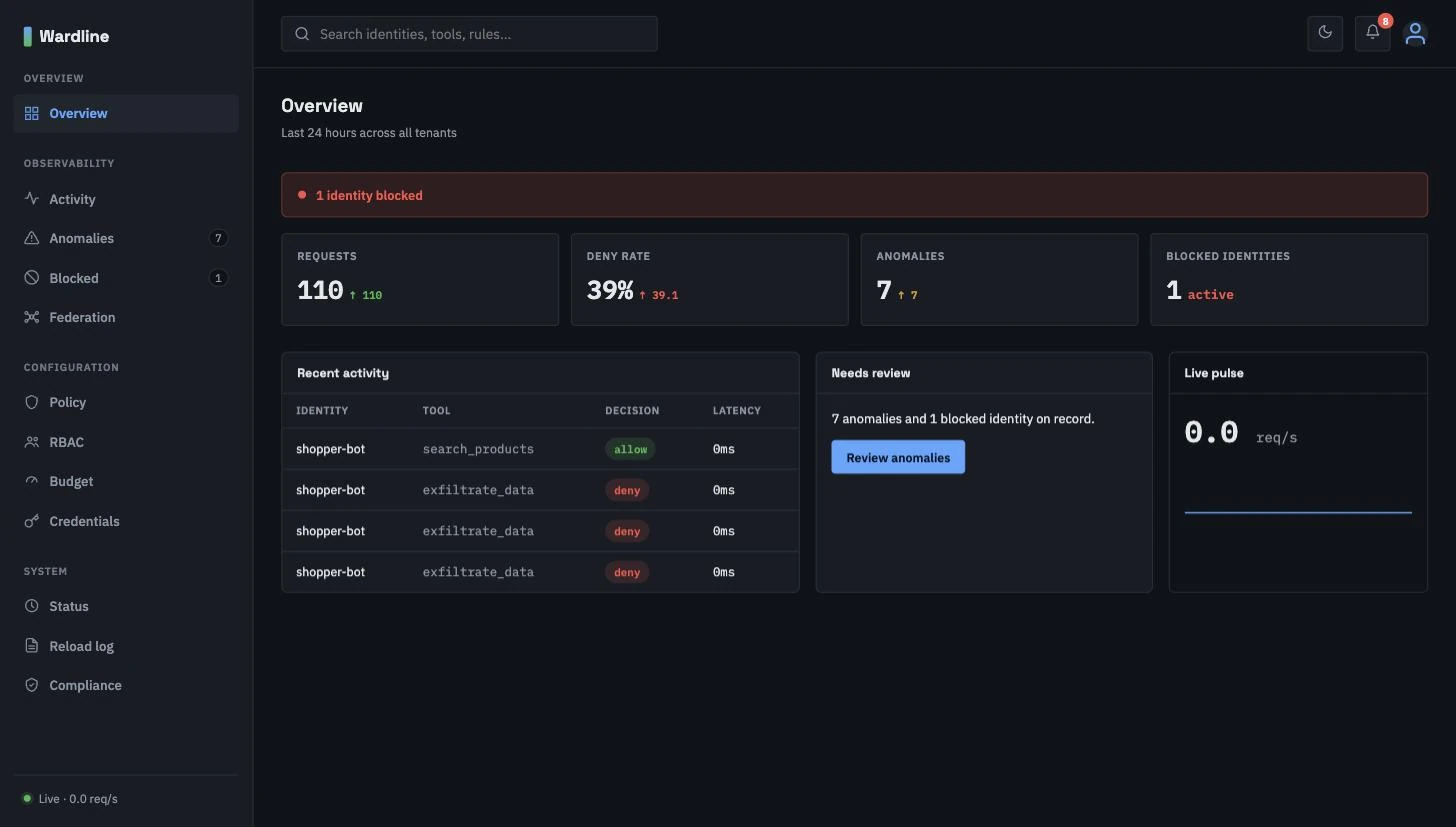Image resolution: width=1456 pixels, height=827 pixels.
Task: Click the Status clock icon
Action: tap(32, 606)
